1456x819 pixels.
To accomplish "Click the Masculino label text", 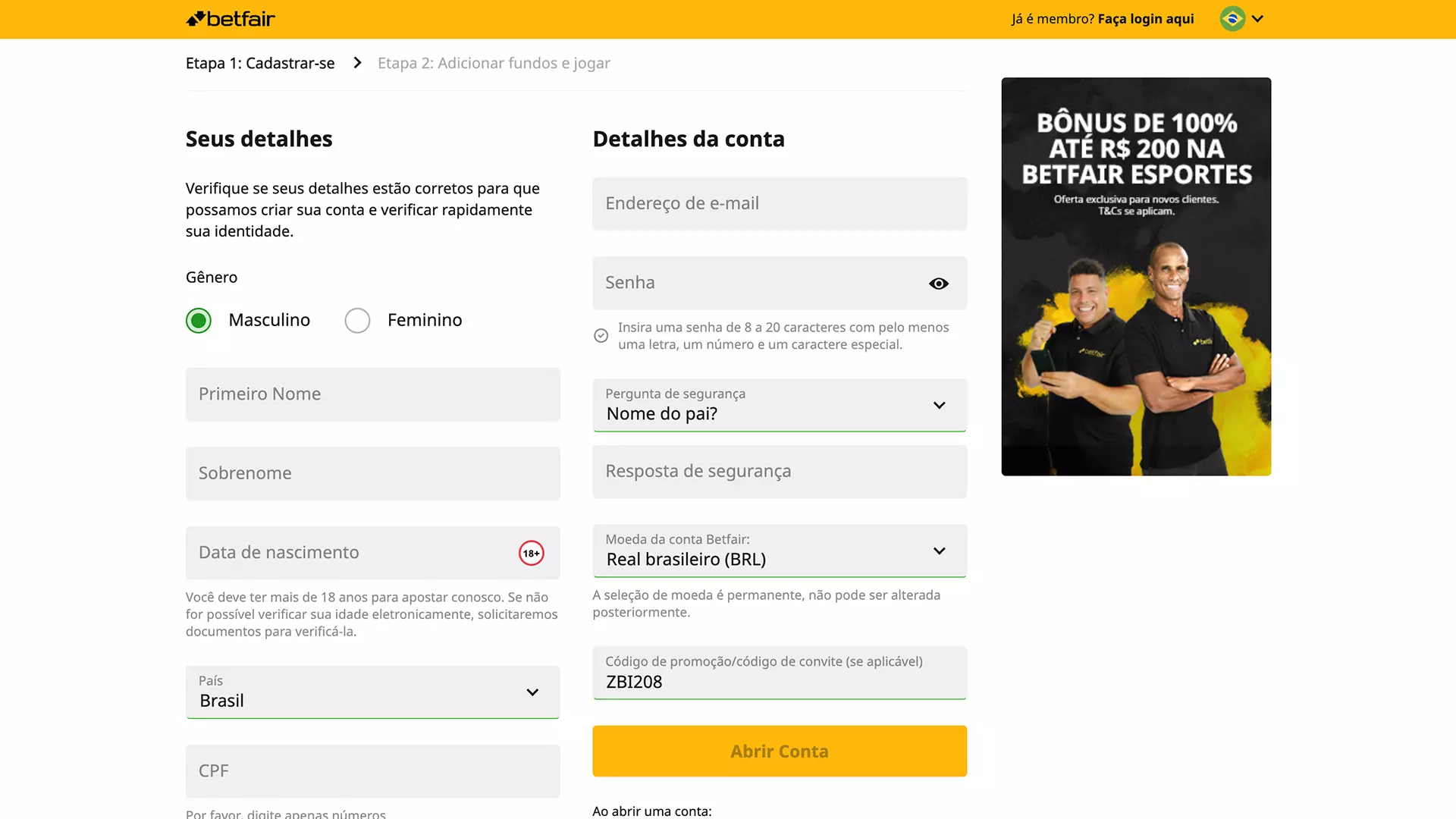I will point(269,320).
